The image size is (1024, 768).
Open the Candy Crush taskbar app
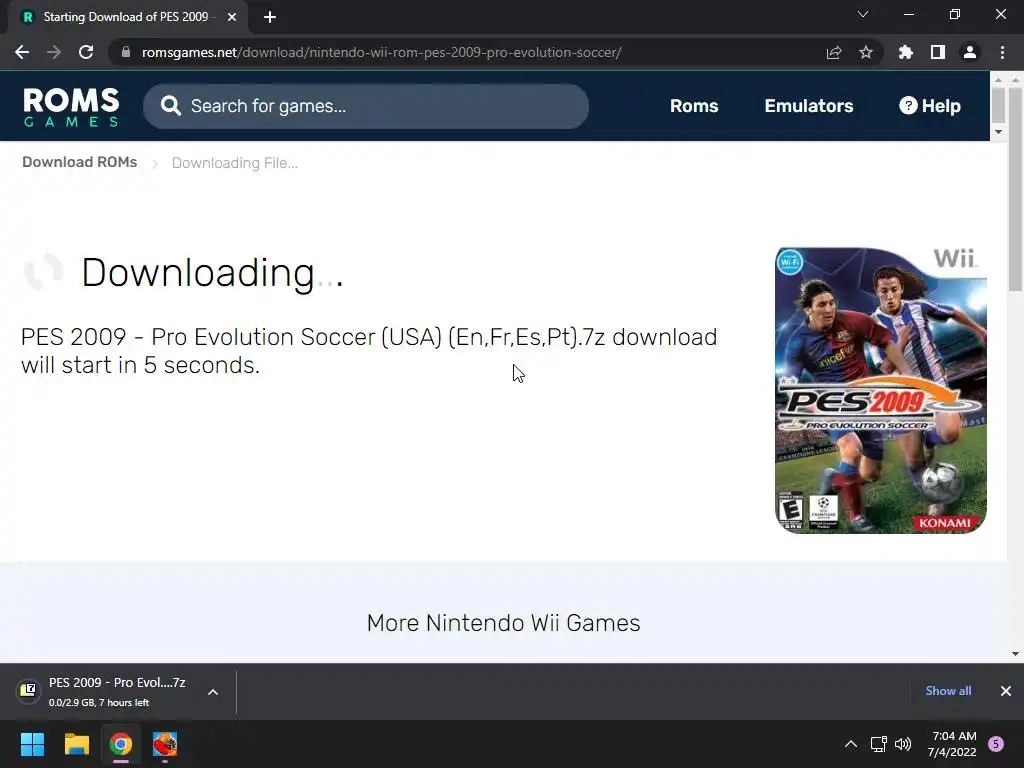pos(165,744)
